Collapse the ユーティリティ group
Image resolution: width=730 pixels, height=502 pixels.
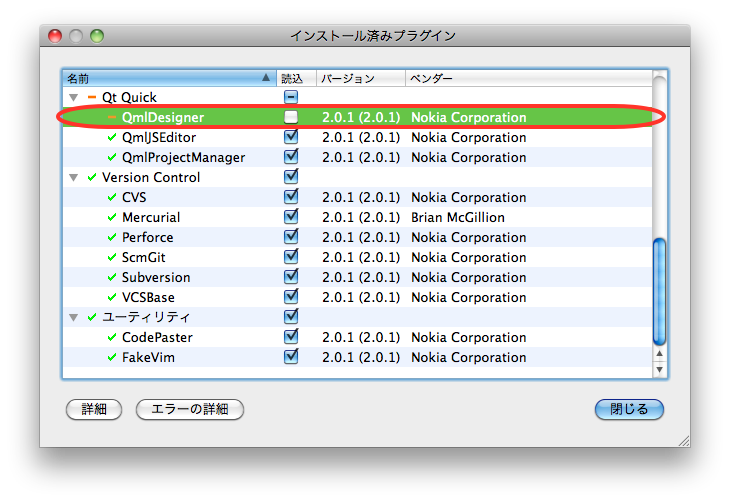click(x=73, y=318)
